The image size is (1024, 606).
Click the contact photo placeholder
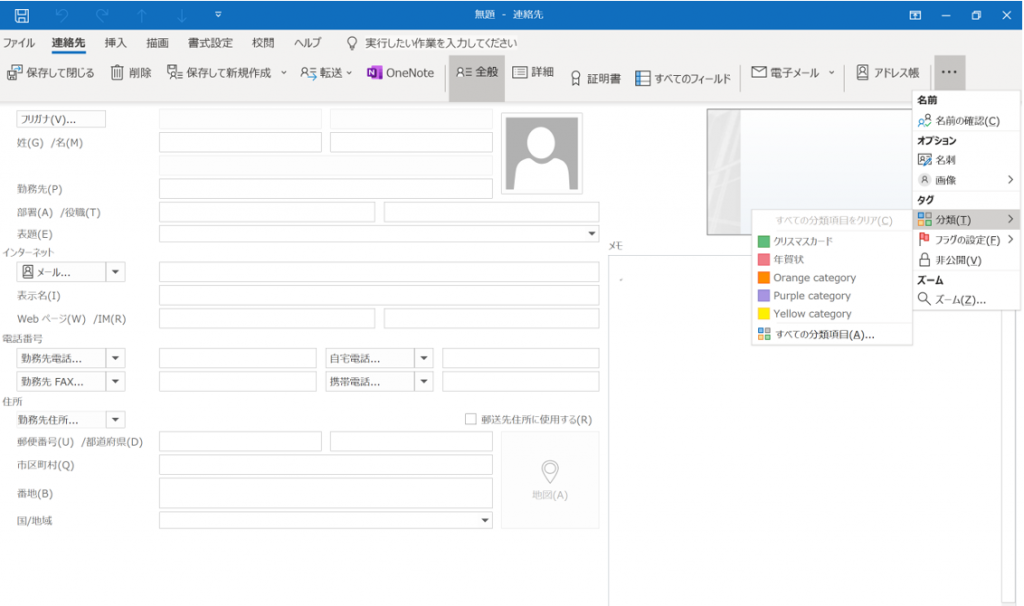tap(542, 153)
